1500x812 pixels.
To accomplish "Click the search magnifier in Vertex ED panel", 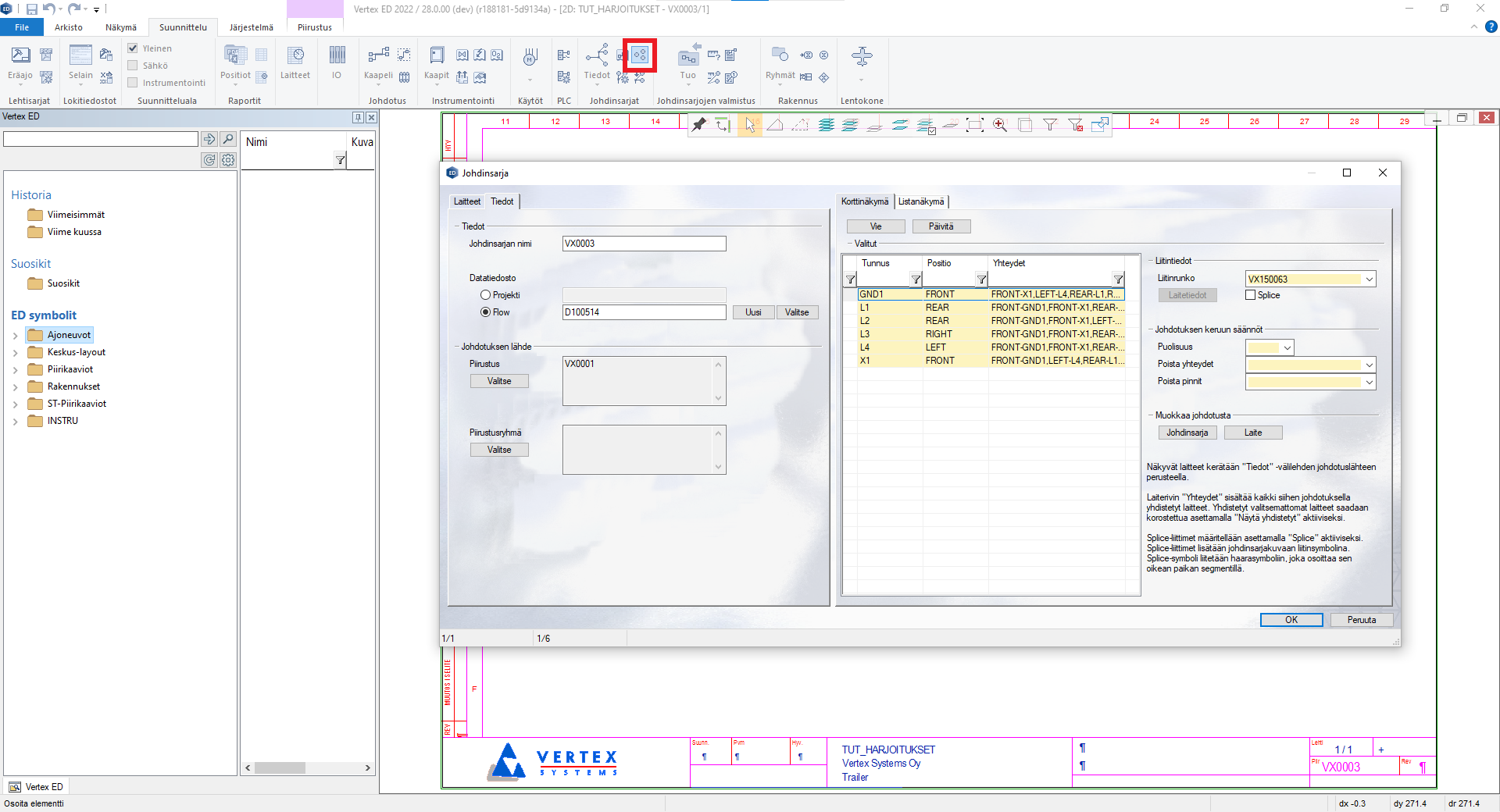I will coord(228,139).
